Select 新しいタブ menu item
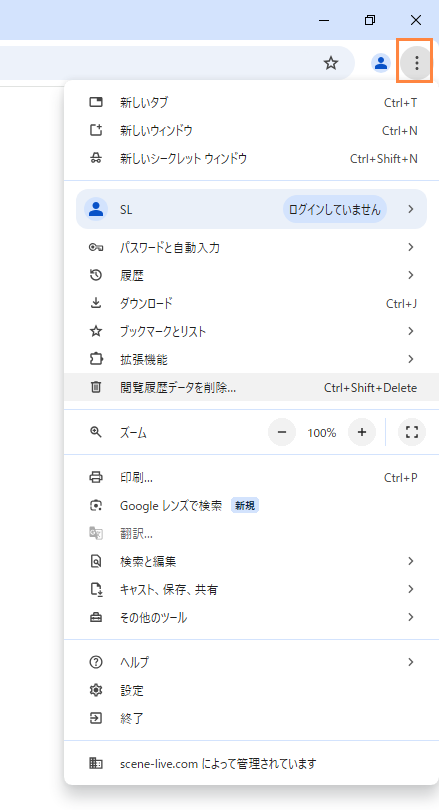This screenshot has width=439, height=810. point(252,102)
